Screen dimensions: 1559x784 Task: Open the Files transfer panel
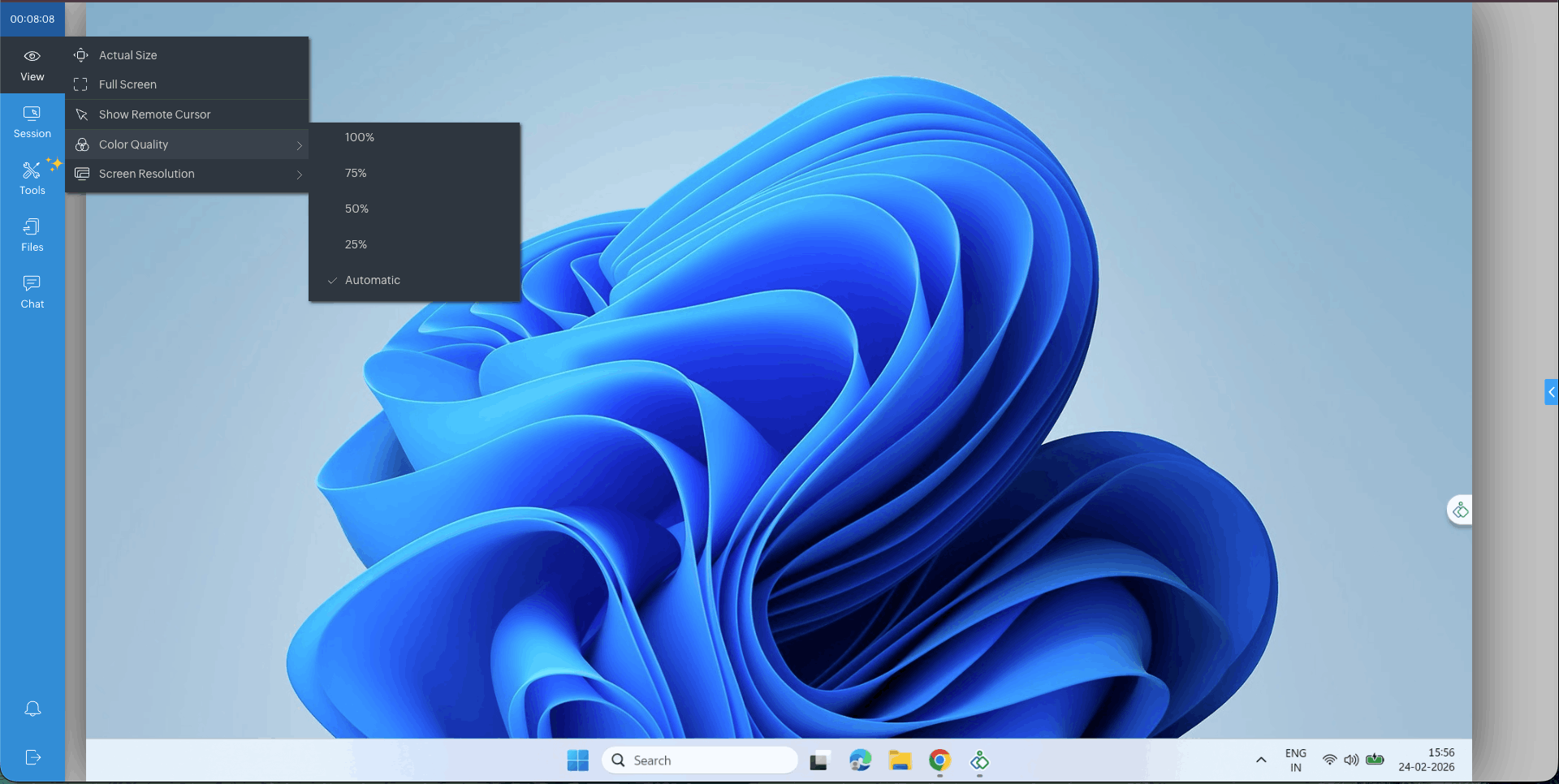click(32, 235)
